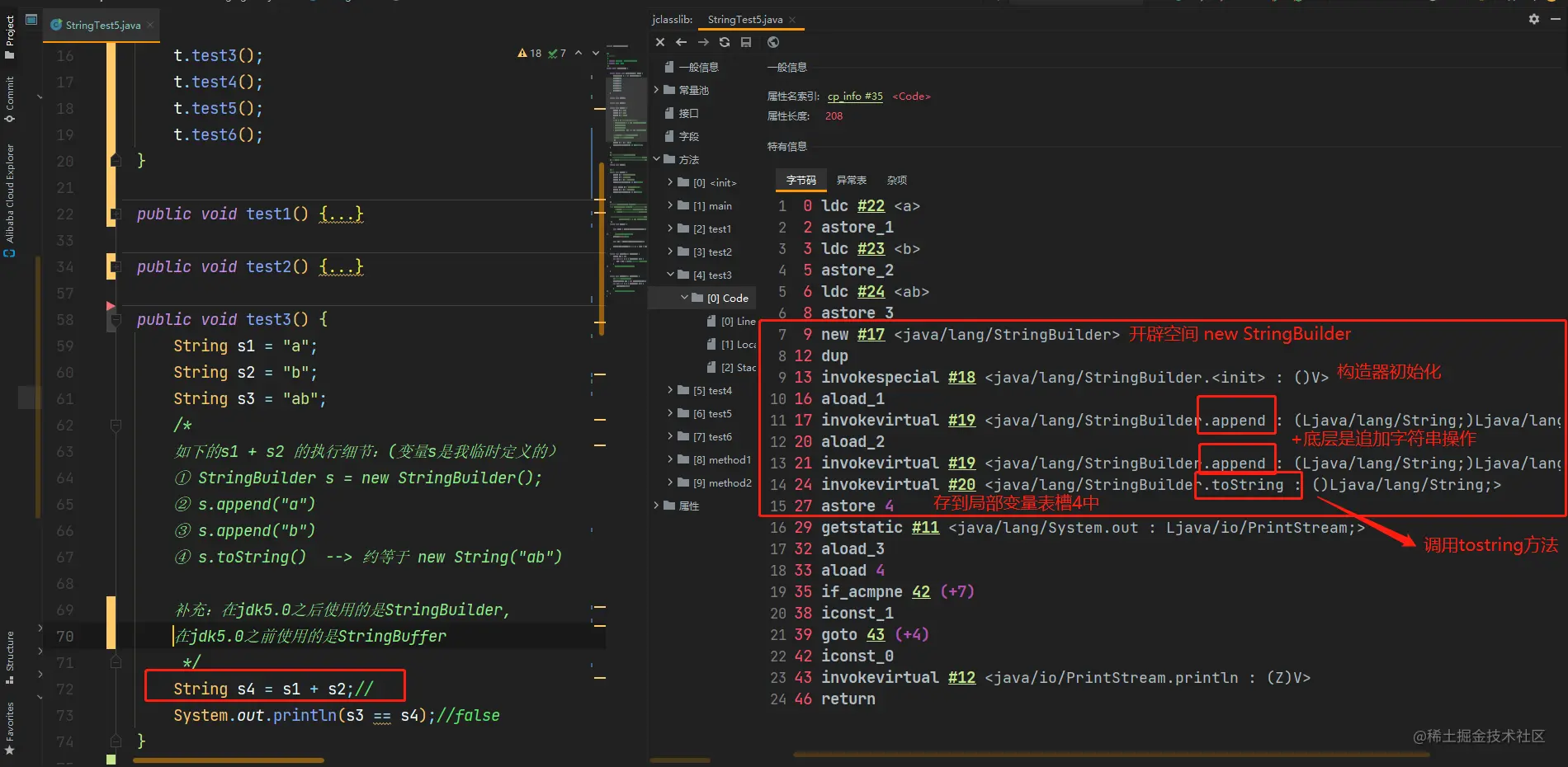Open jclasslib settings gear icon
The width and height of the screenshot is (1568, 767).
pyautogui.click(x=1534, y=19)
